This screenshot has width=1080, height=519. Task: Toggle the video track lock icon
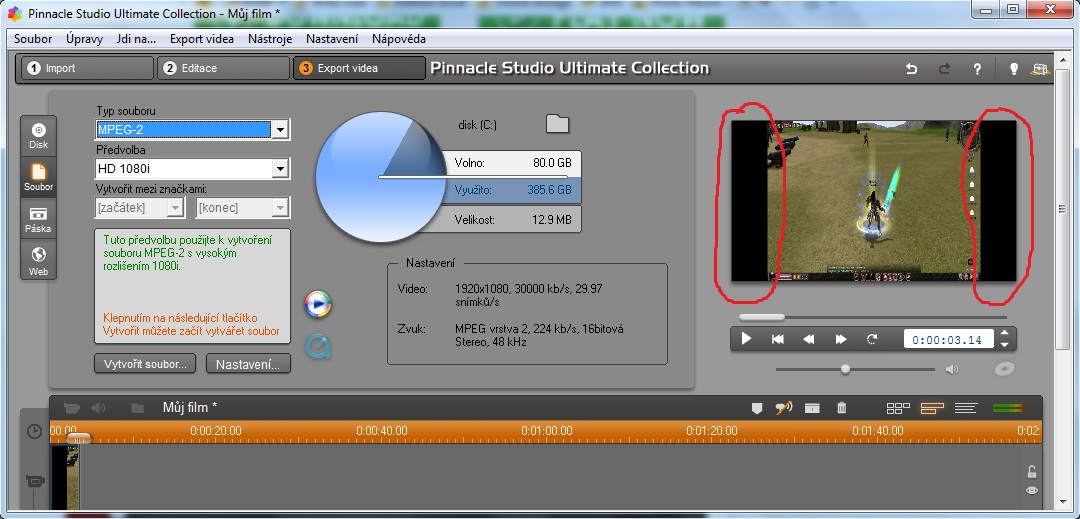tap(1031, 472)
